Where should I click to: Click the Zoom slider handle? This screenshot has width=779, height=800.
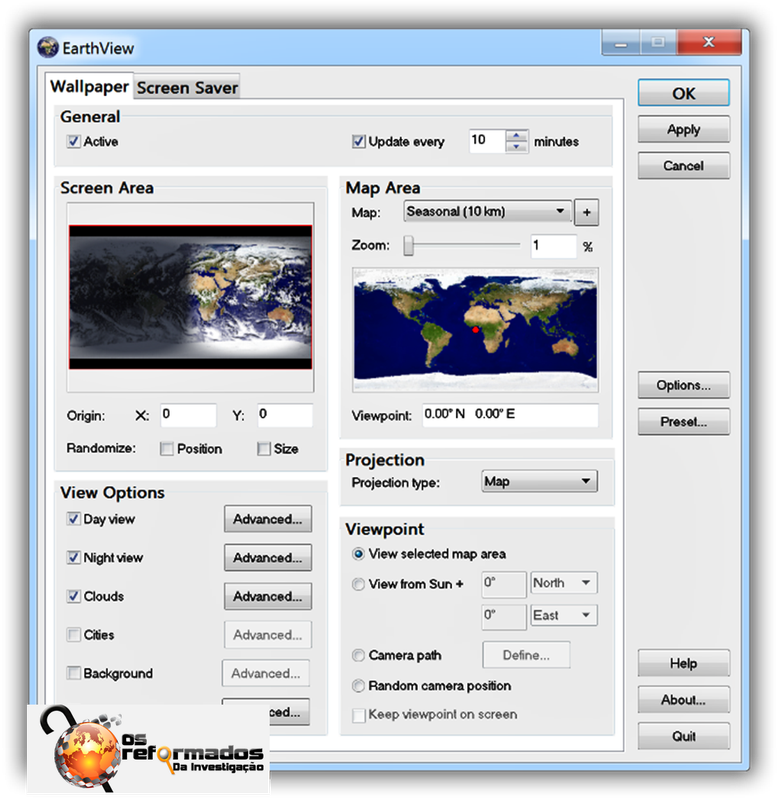pos(408,245)
